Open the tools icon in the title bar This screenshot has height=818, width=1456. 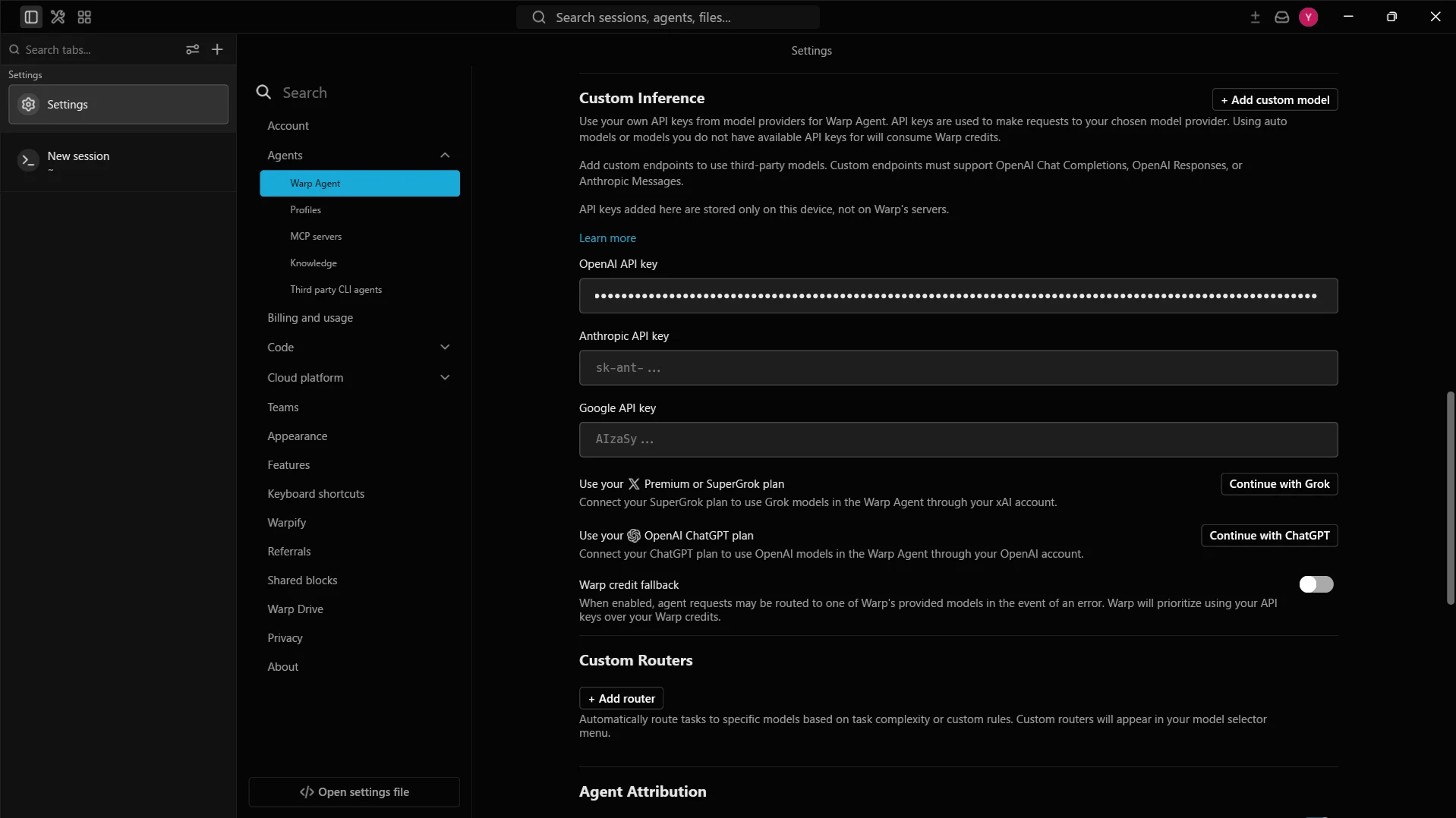tap(58, 17)
